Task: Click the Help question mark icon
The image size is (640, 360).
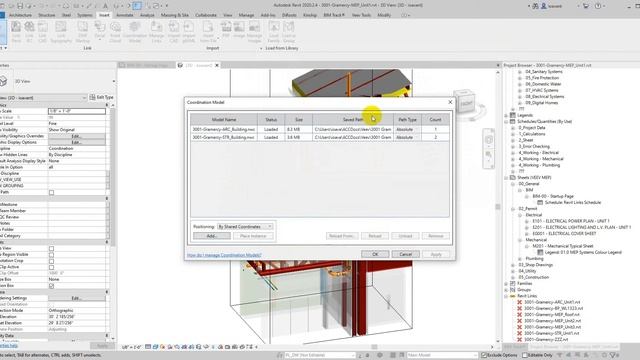Action: click(x=598, y=6)
